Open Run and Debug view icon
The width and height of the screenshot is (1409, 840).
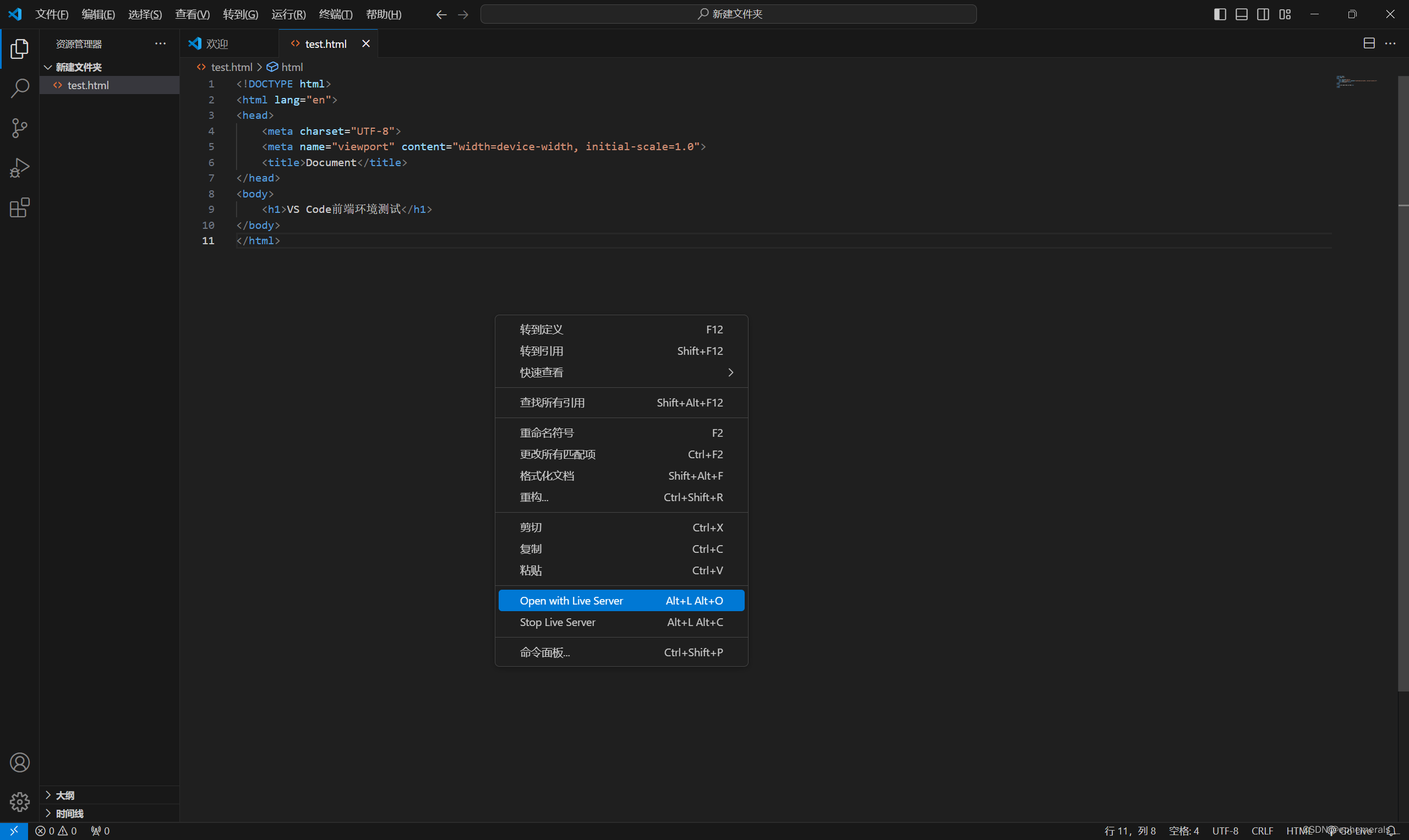20,168
